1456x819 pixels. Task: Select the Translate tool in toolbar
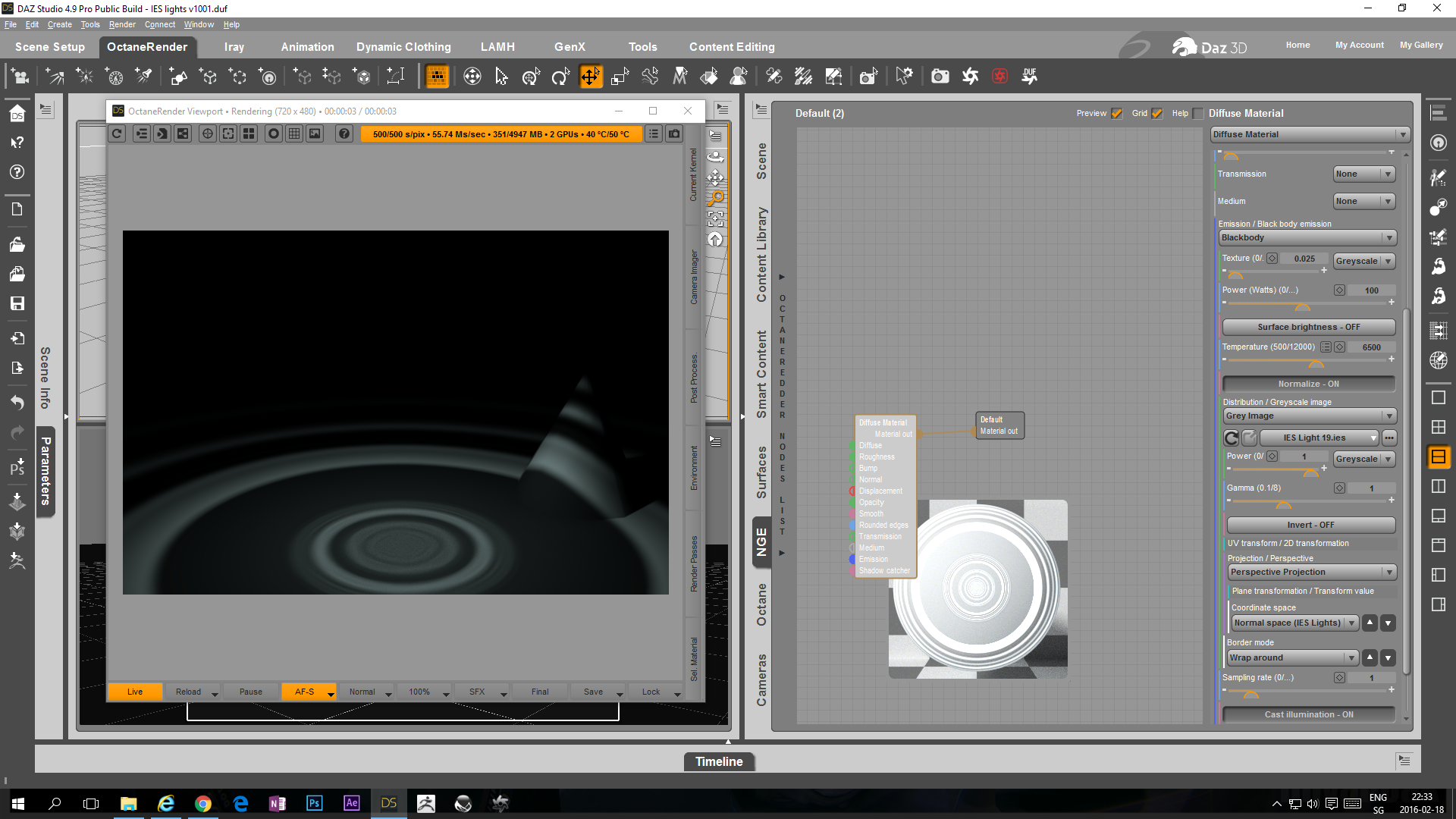590,77
